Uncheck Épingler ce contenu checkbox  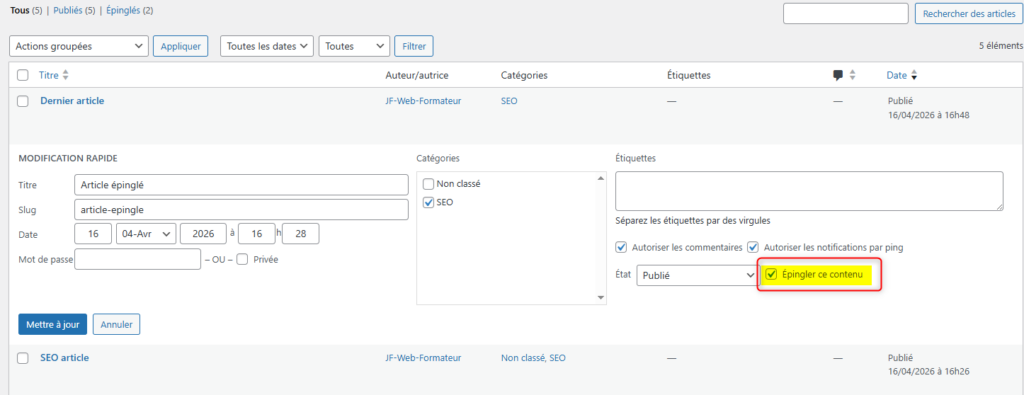pos(771,275)
